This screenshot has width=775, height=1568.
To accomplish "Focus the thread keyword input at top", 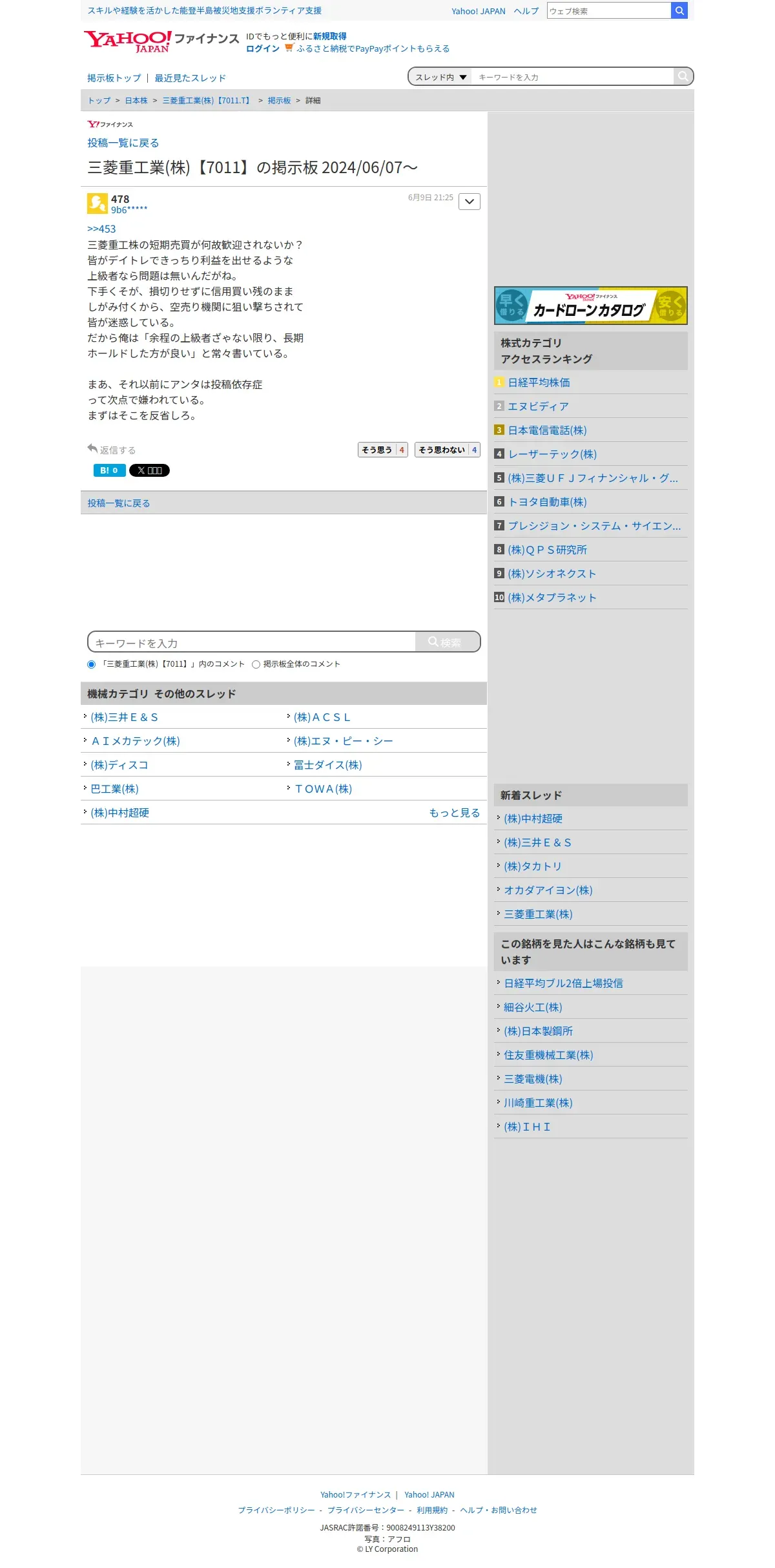I will pyautogui.click(x=572, y=77).
